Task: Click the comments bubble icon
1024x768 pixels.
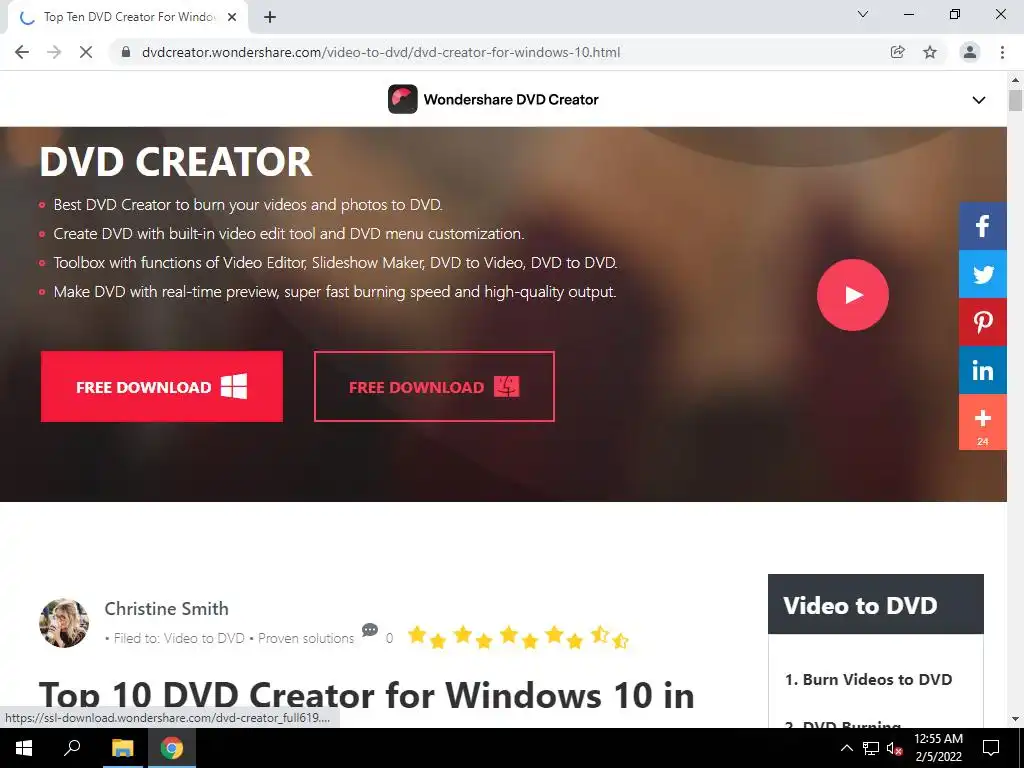Action: (x=370, y=630)
